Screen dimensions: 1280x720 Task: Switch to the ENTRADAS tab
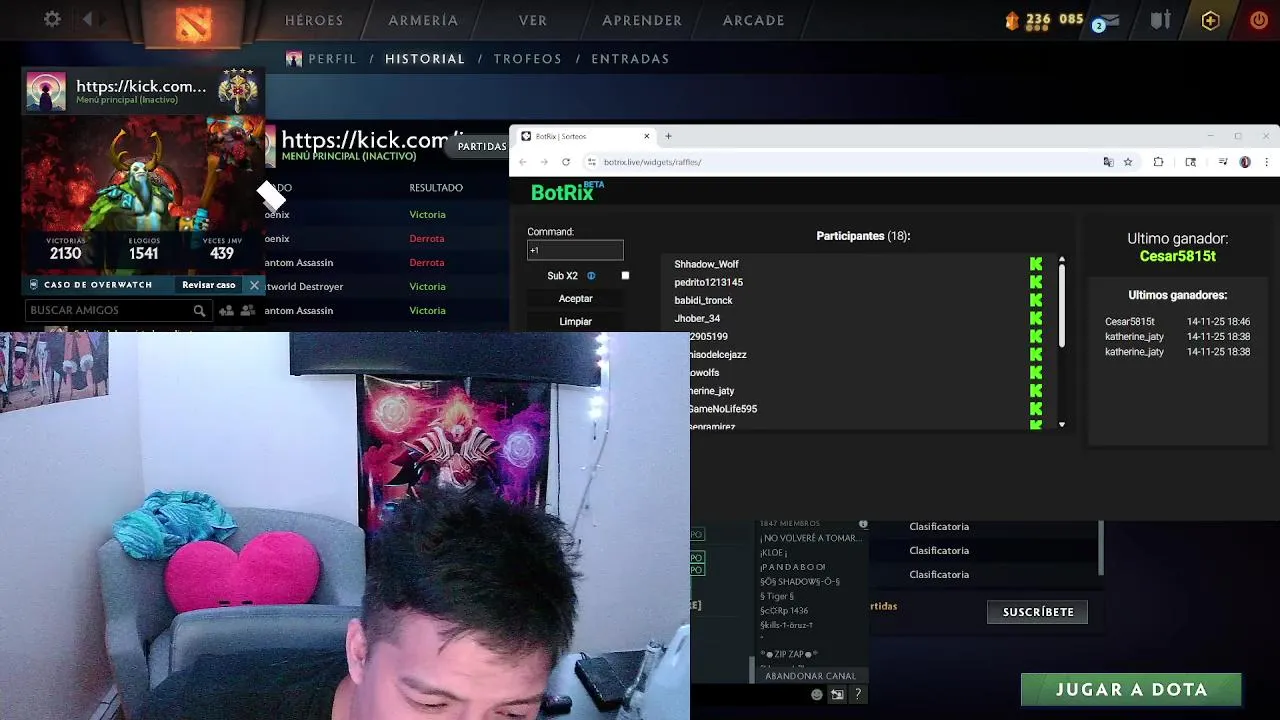tap(630, 59)
